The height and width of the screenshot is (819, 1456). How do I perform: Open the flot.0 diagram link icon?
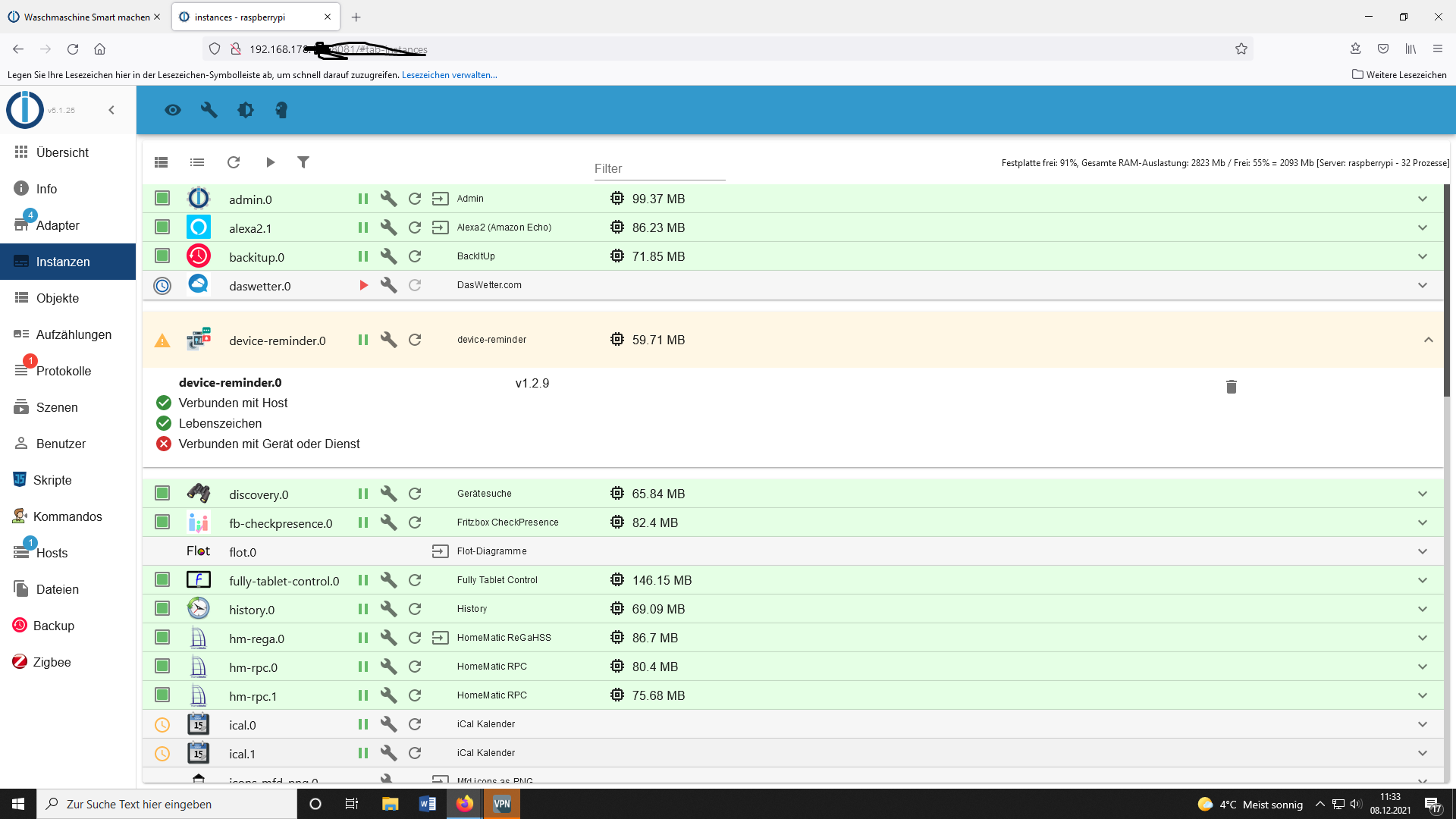(x=440, y=551)
